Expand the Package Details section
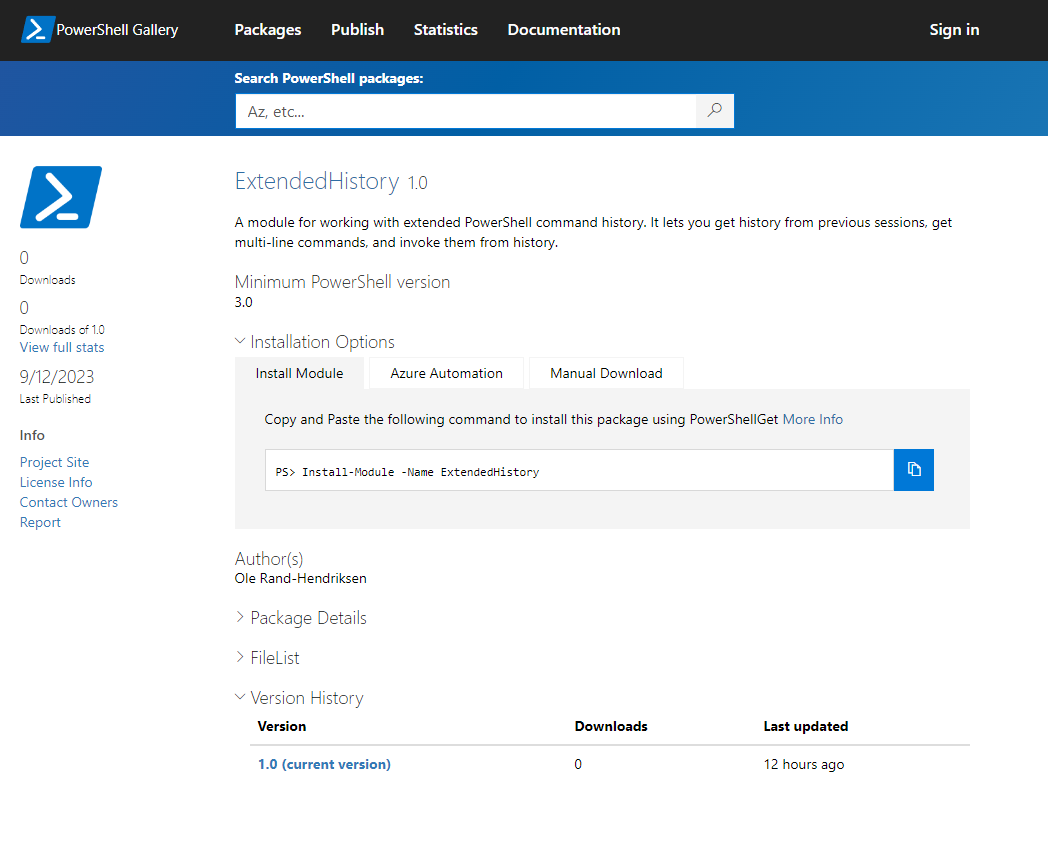Image resolution: width=1048 pixels, height=862 pixels. coord(301,618)
